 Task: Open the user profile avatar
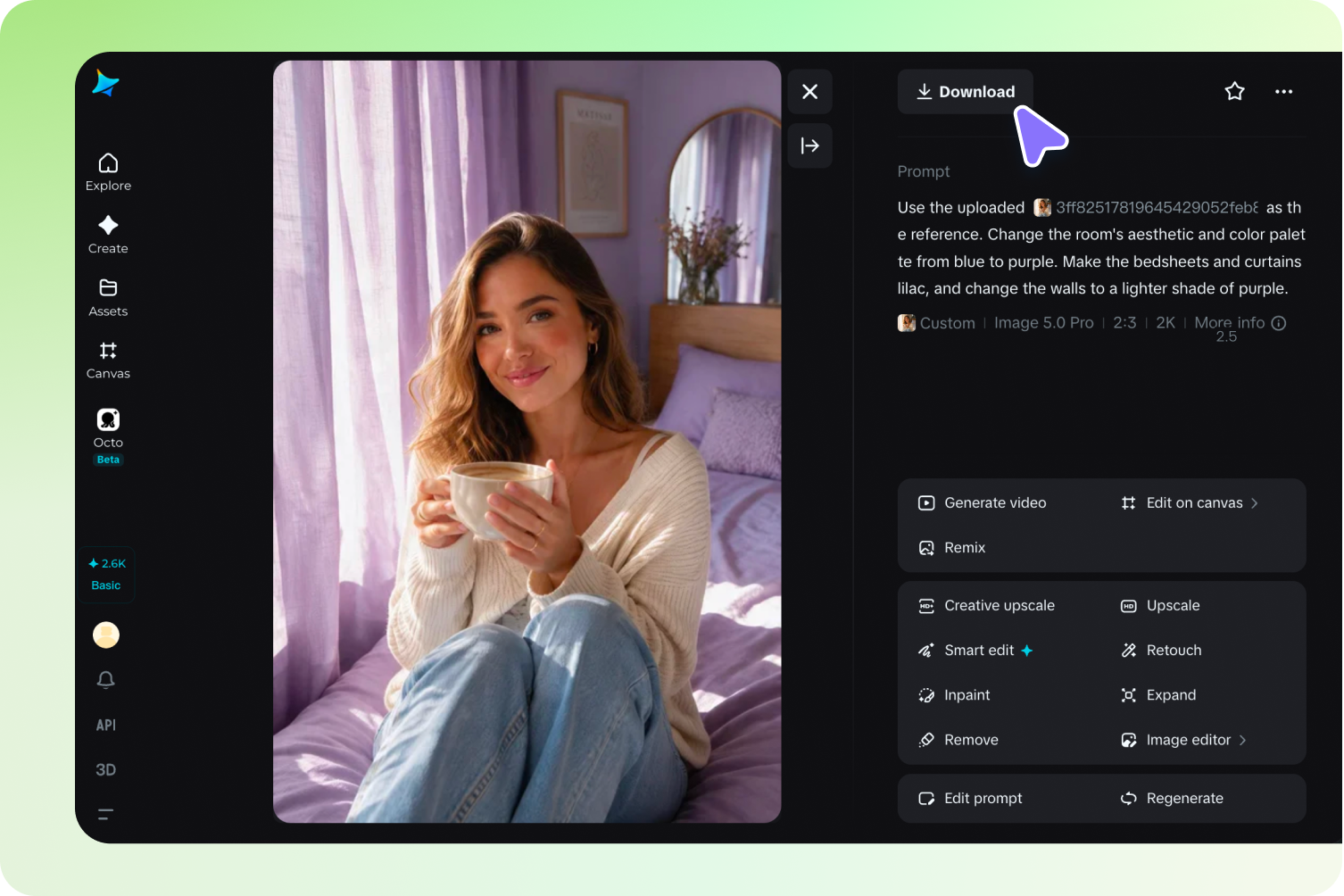click(106, 635)
